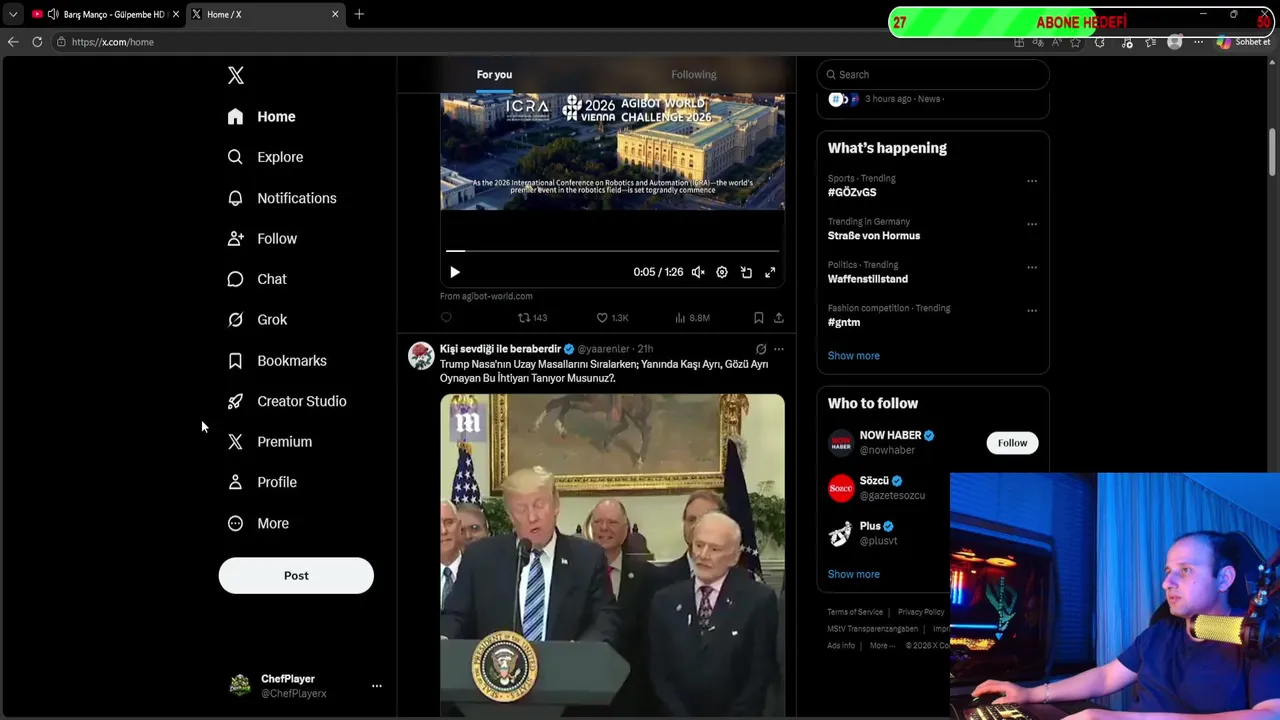Open more options on yaarenler post
The height and width of the screenshot is (720, 1280).
[x=779, y=349]
